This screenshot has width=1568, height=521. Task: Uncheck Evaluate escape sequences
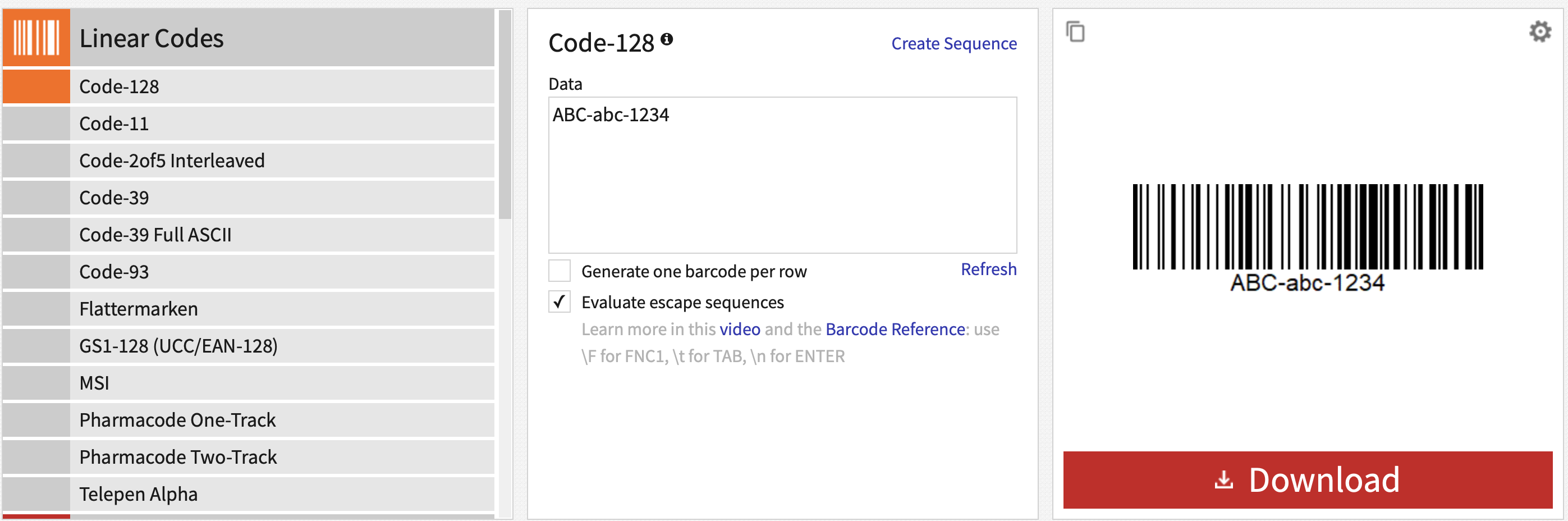(x=560, y=302)
